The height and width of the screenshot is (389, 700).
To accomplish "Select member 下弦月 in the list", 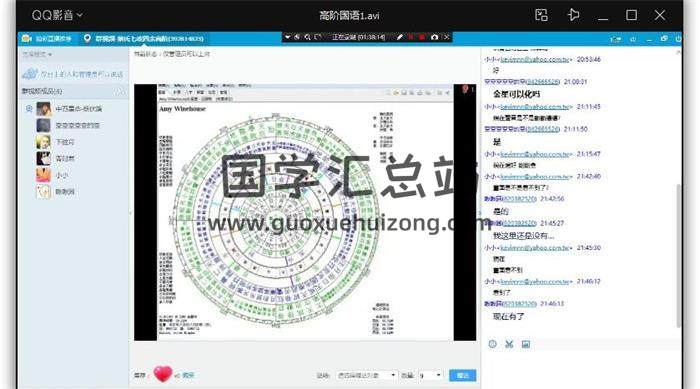I will [x=74, y=142].
